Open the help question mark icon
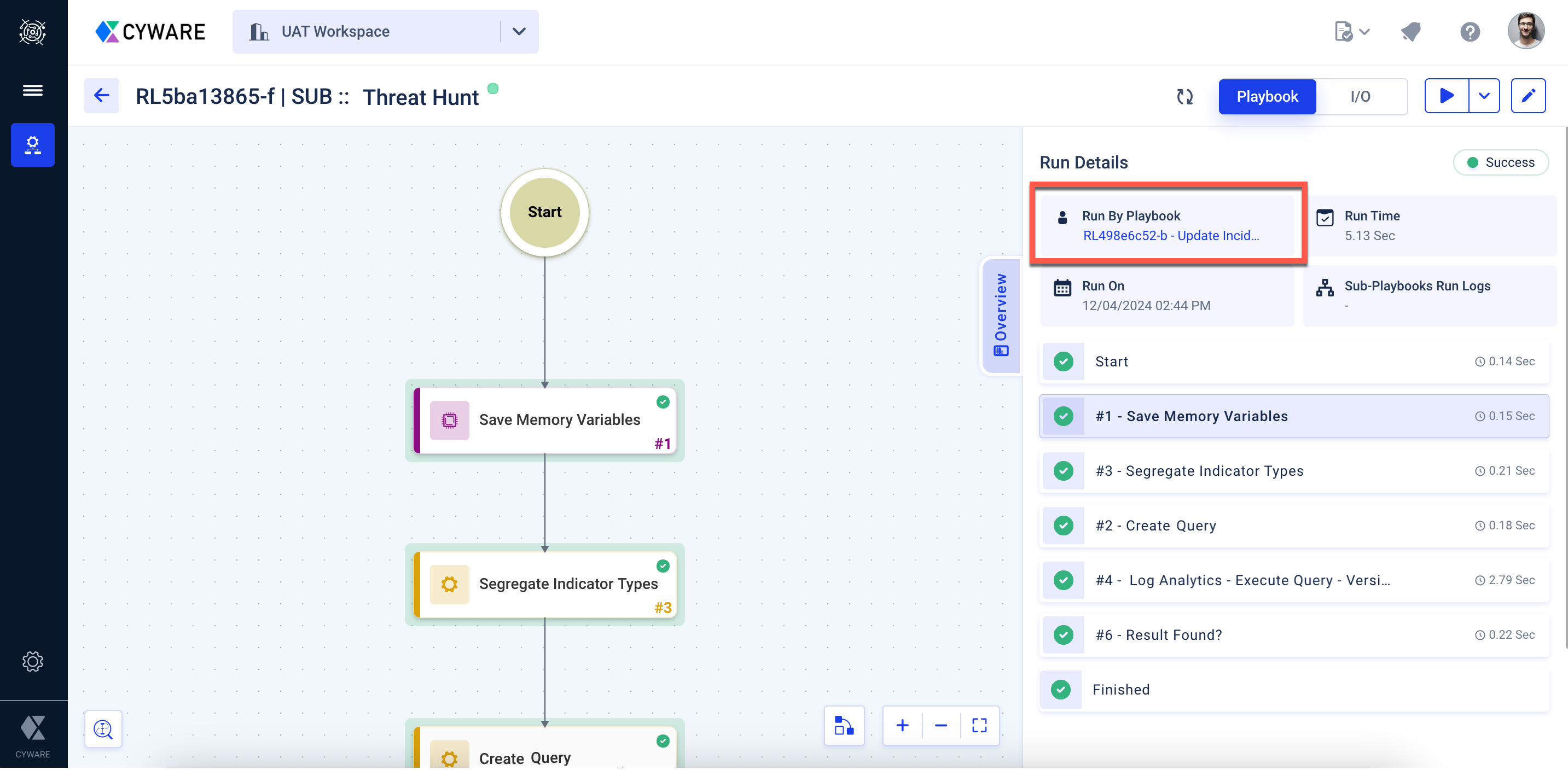 (1470, 31)
